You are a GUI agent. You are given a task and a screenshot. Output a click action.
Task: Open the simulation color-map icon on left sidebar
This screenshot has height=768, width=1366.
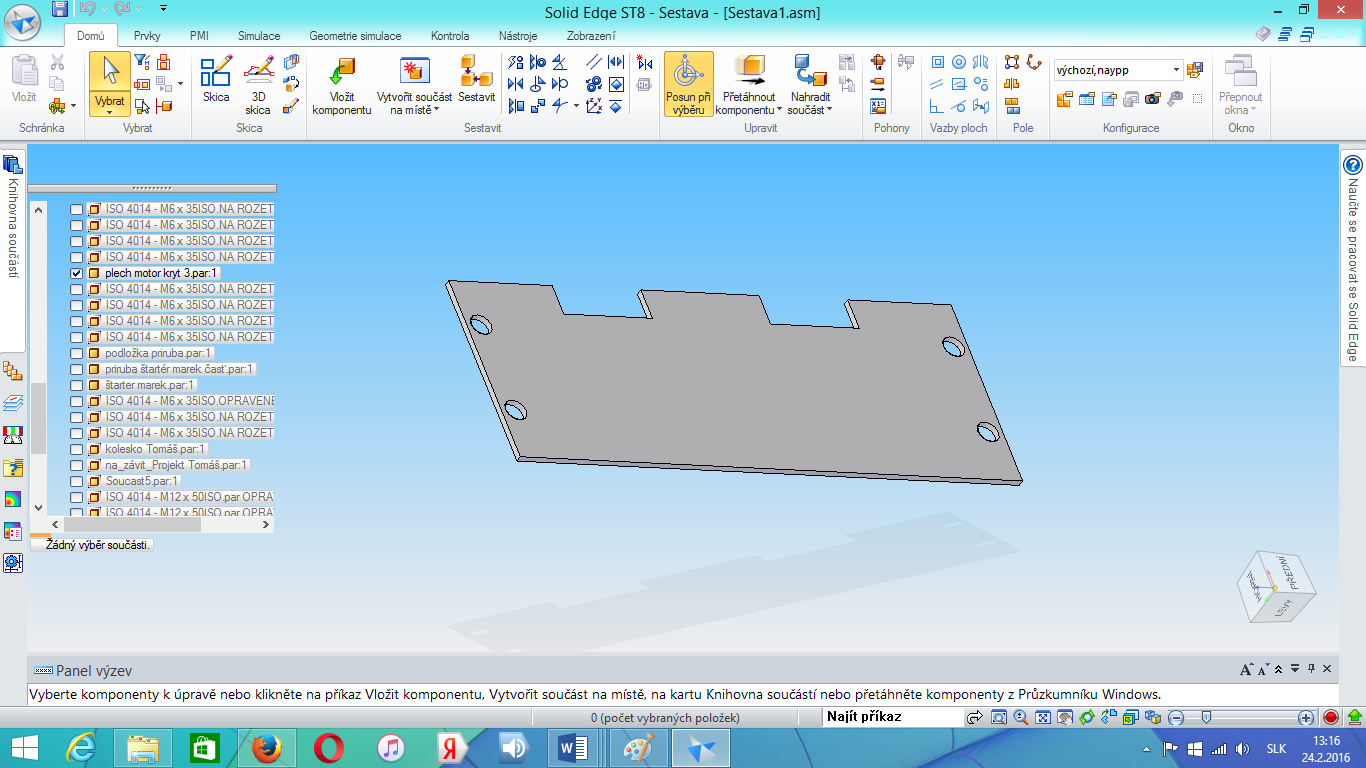pyautogui.click(x=12, y=499)
